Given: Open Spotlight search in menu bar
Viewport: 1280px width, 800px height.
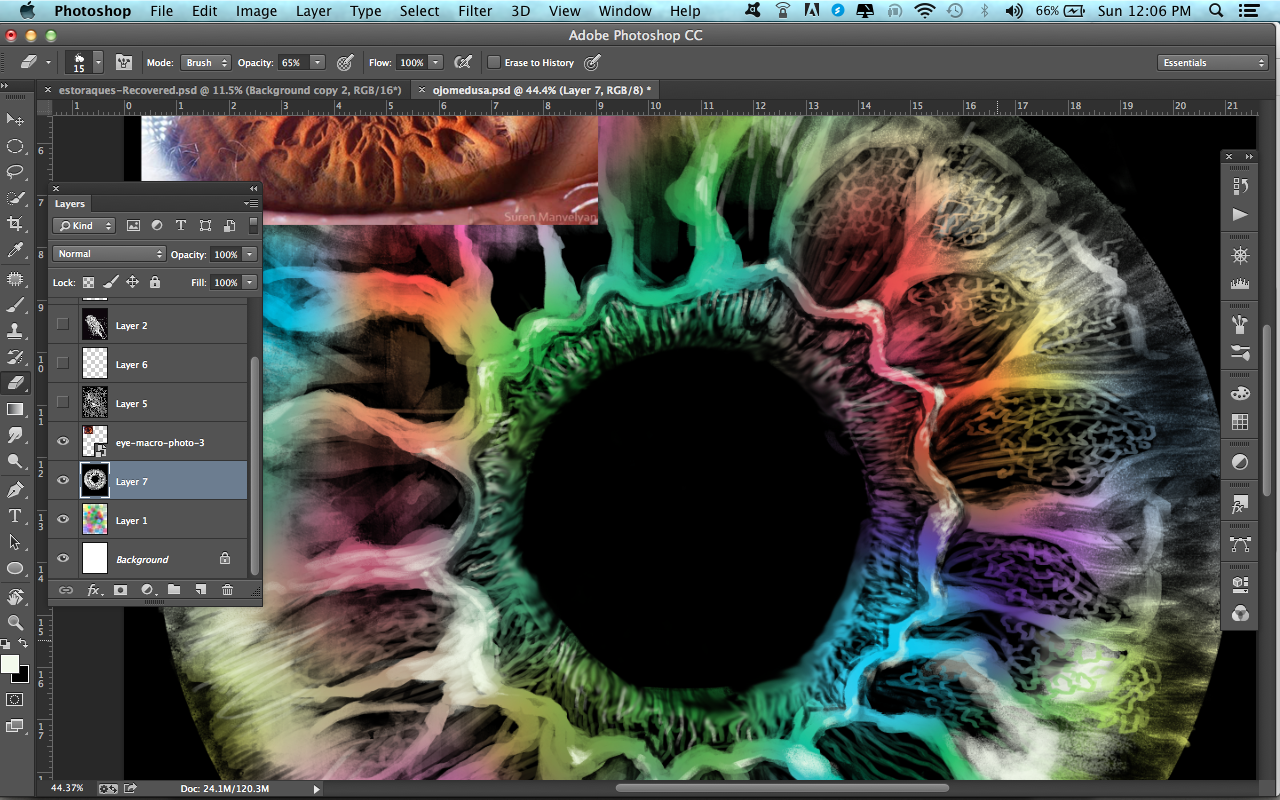Looking at the screenshot, I should 1217,11.
